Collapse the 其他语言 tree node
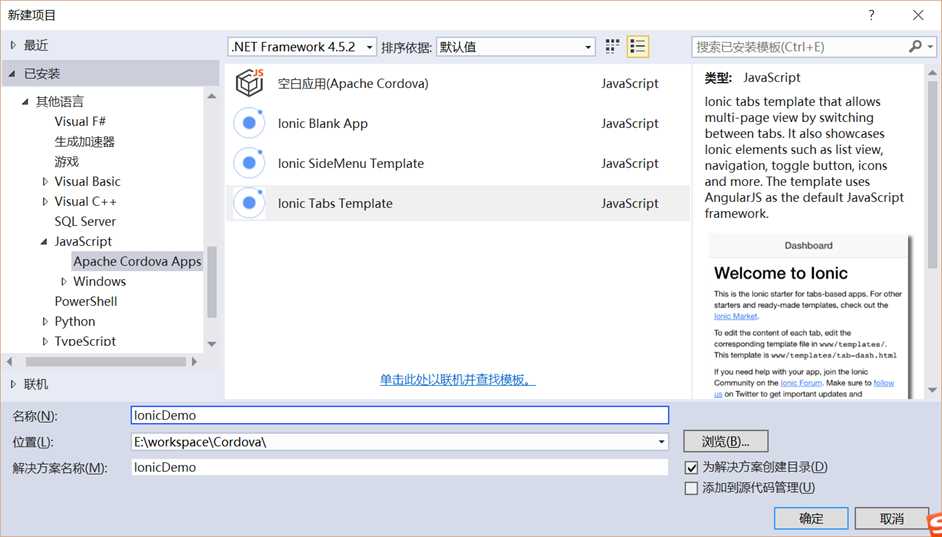 (25, 102)
